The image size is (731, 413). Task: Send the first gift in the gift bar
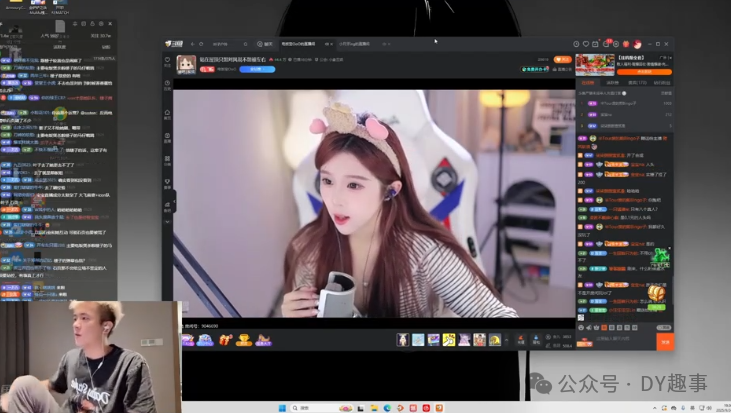pos(403,340)
